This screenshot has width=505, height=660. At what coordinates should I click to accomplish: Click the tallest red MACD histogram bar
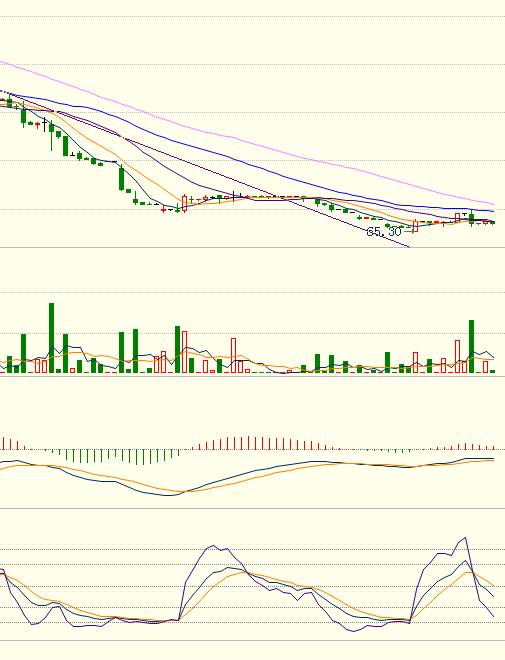248,443
